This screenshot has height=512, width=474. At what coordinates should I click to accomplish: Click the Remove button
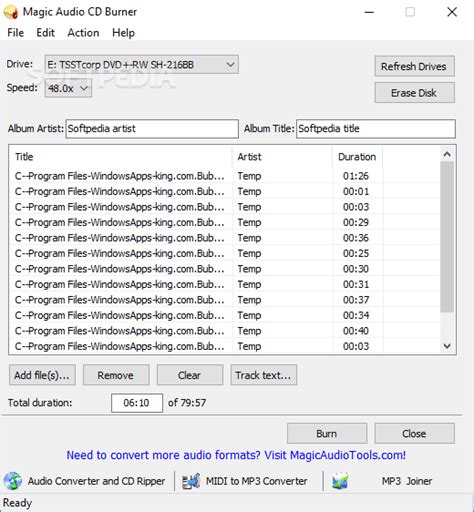pos(116,375)
